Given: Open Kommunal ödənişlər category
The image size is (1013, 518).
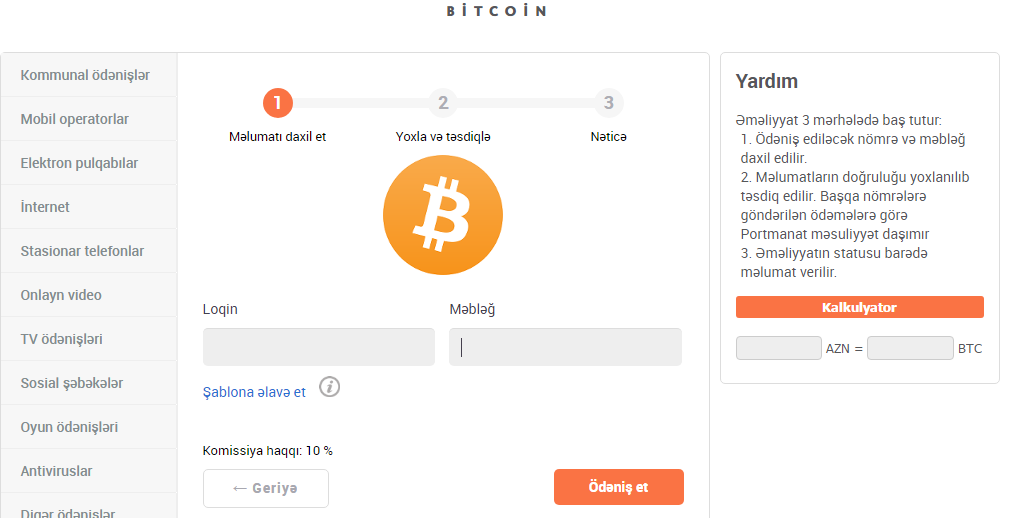Looking at the screenshot, I should point(85,75).
